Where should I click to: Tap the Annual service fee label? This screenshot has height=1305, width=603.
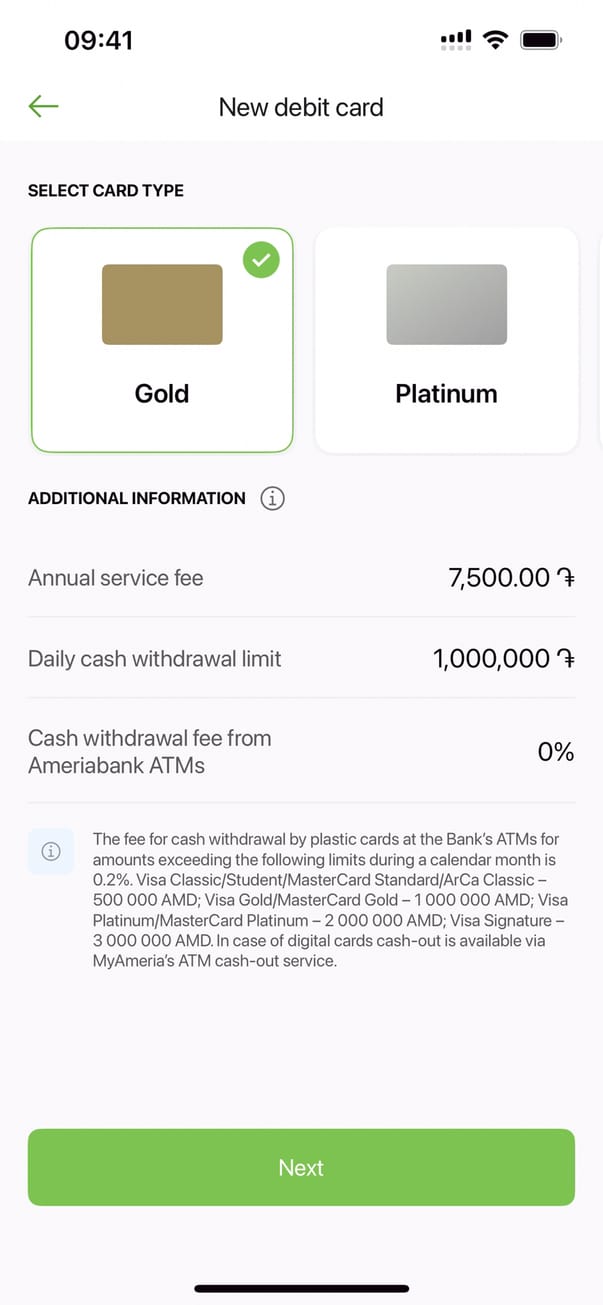pyautogui.click(x=115, y=578)
